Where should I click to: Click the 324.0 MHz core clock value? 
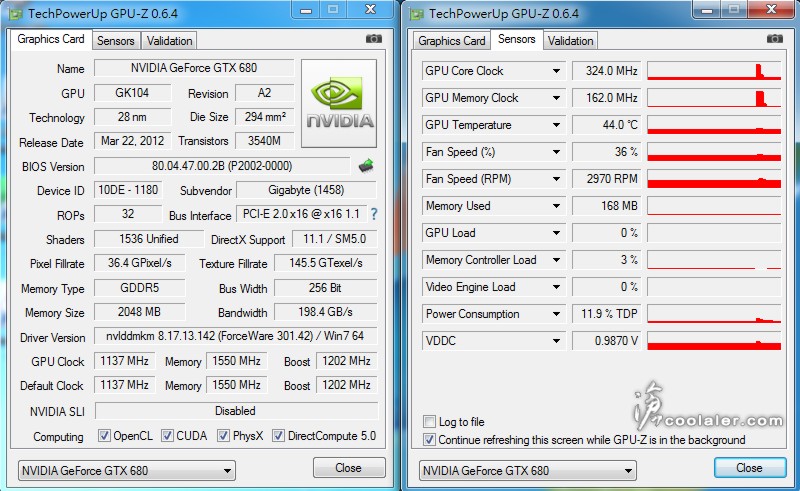point(607,71)
